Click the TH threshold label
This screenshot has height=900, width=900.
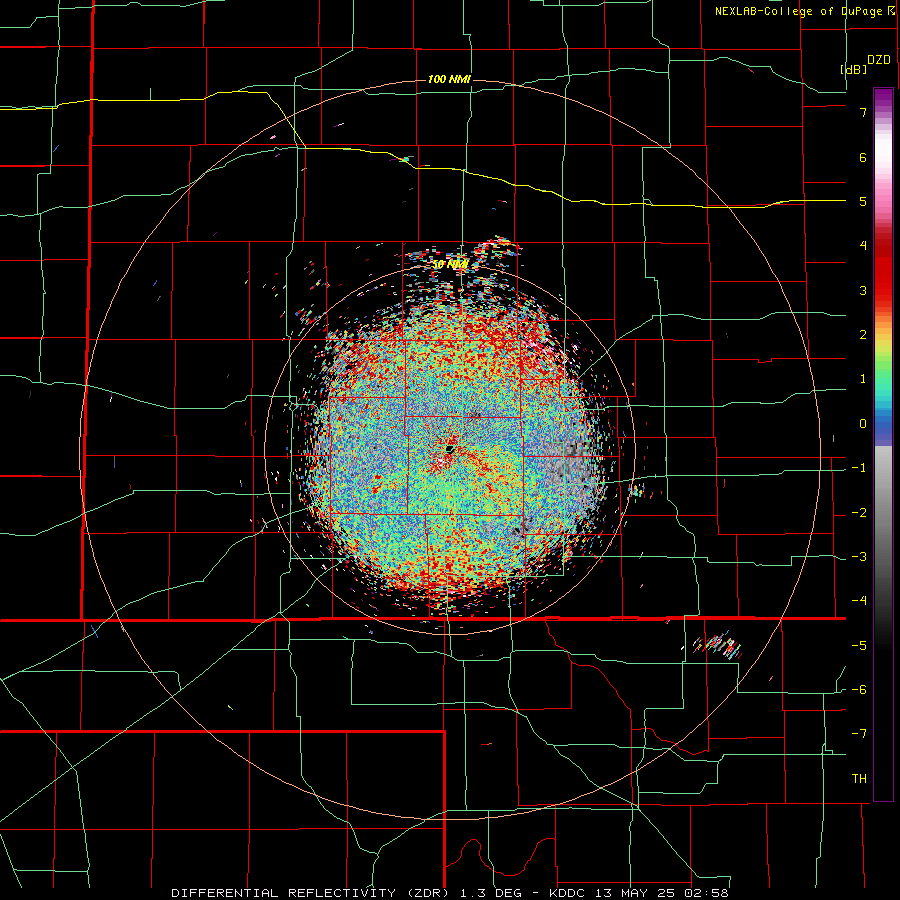click(859, 779)
